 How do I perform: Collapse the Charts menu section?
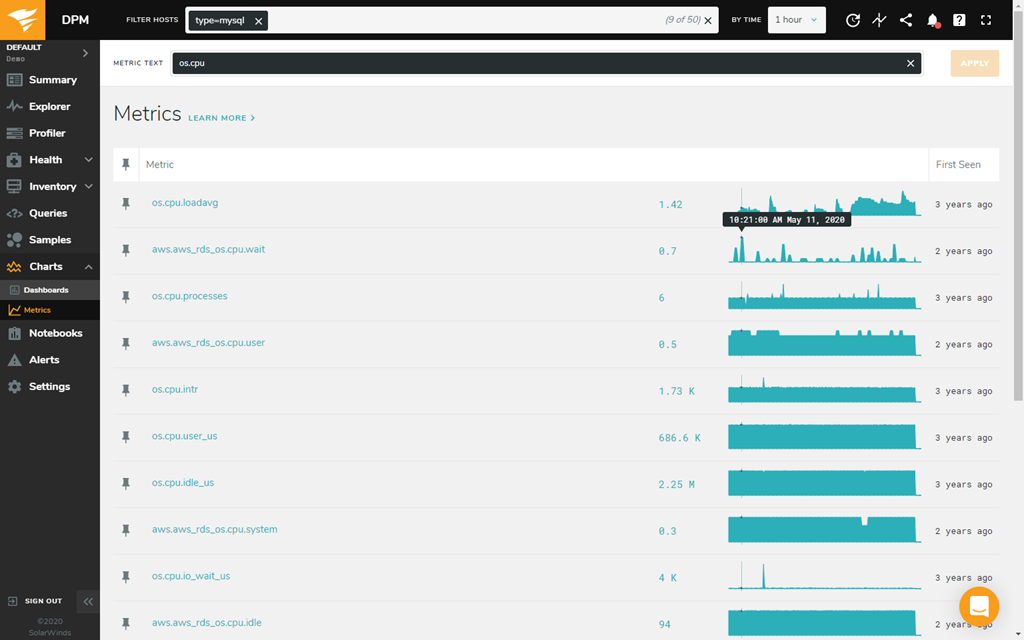(88, 267)
